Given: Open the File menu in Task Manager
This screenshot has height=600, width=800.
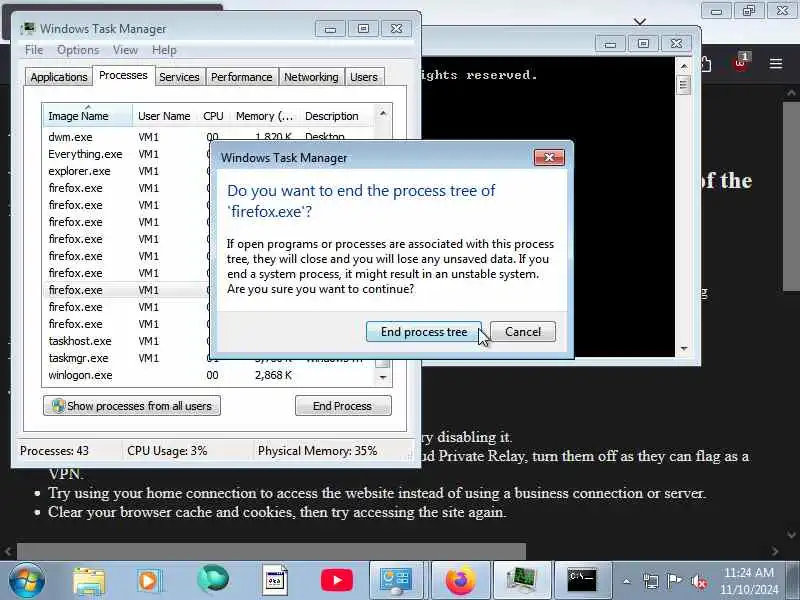Looking at the screenshot, I should coord(34,50).
